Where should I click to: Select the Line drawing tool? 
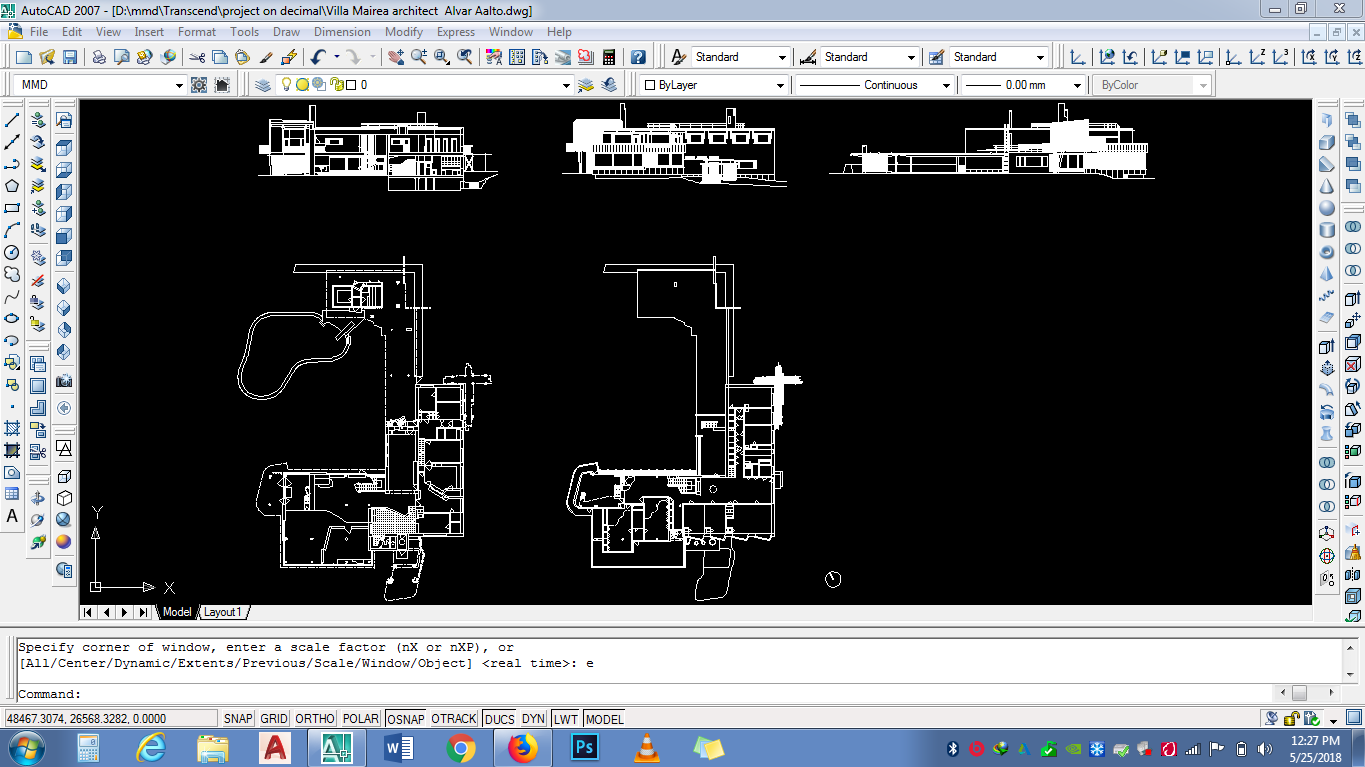coord(12,120)
